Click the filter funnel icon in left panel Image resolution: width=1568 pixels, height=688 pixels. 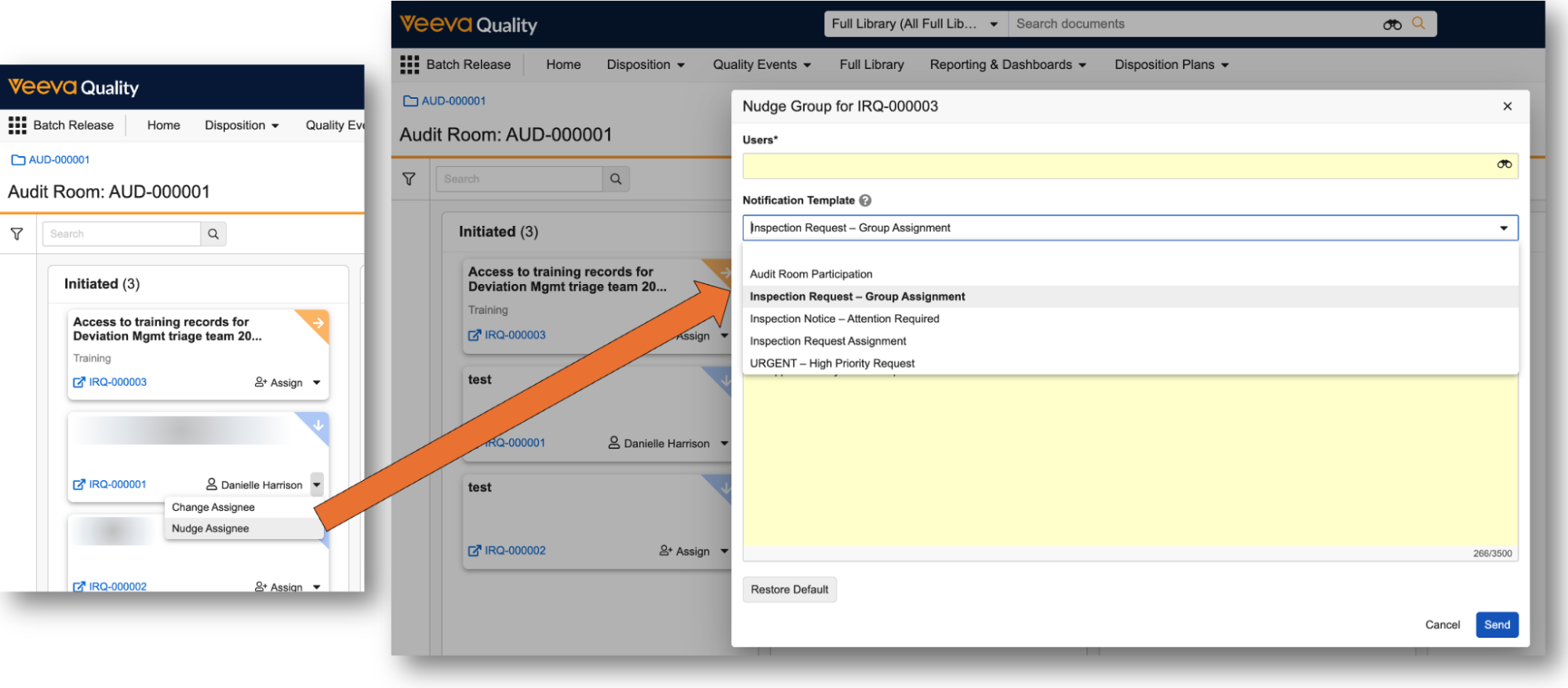click(x=16, y=234)
